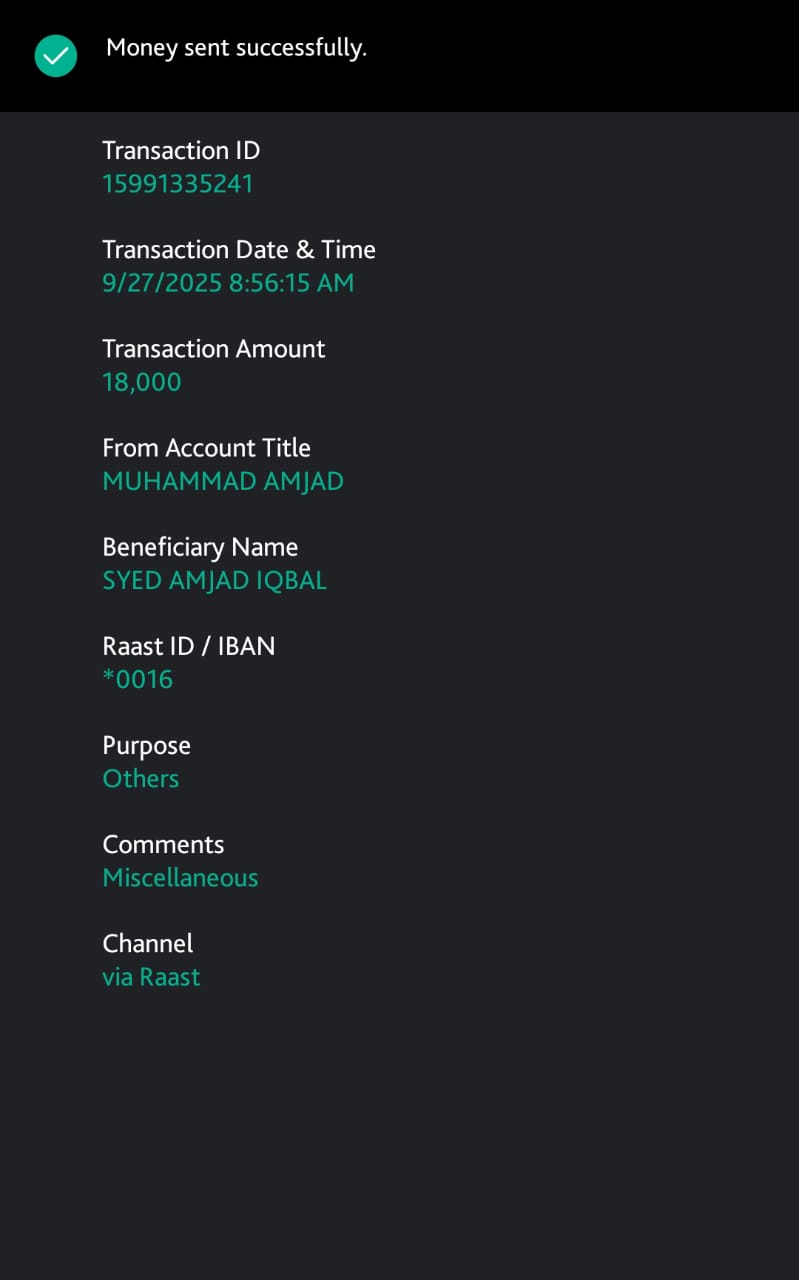Select the date value 9/27/2025 8:56:15 AM
The image size is (799, 1280).
[228, 283]
